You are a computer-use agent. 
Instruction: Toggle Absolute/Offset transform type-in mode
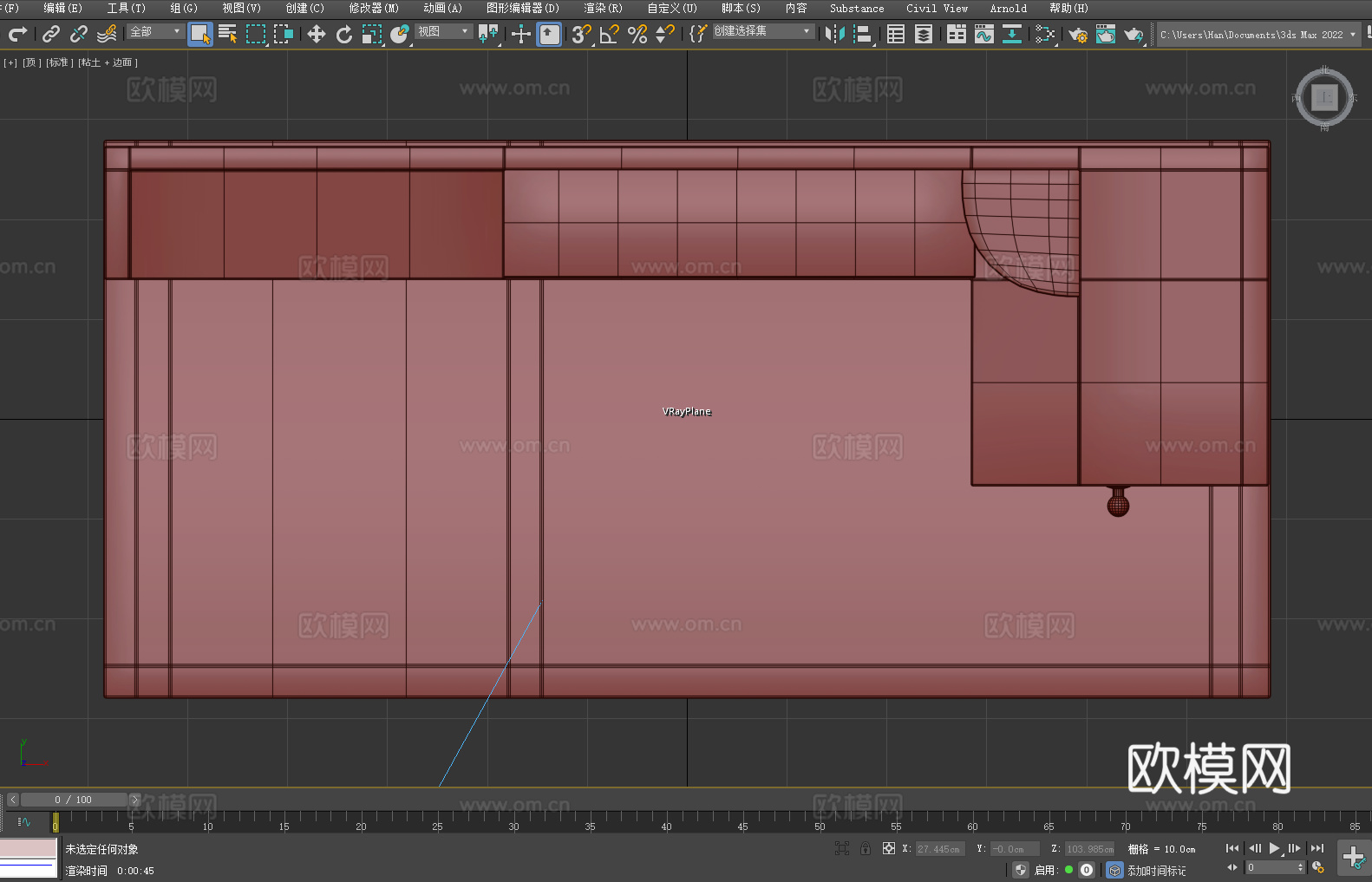pyautogui.click(x=889, y=848)
